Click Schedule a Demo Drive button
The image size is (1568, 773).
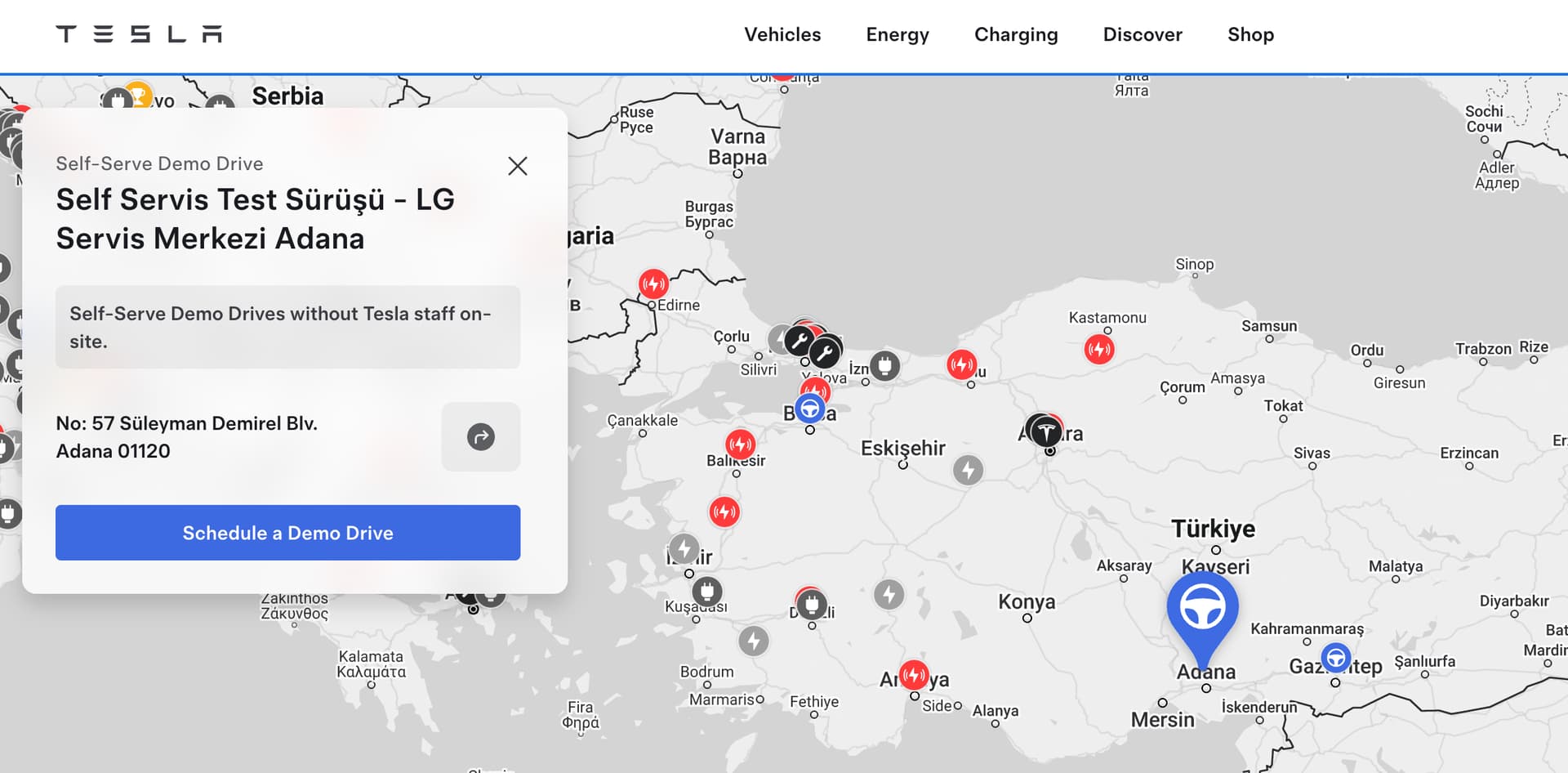[x=287, y=533]
